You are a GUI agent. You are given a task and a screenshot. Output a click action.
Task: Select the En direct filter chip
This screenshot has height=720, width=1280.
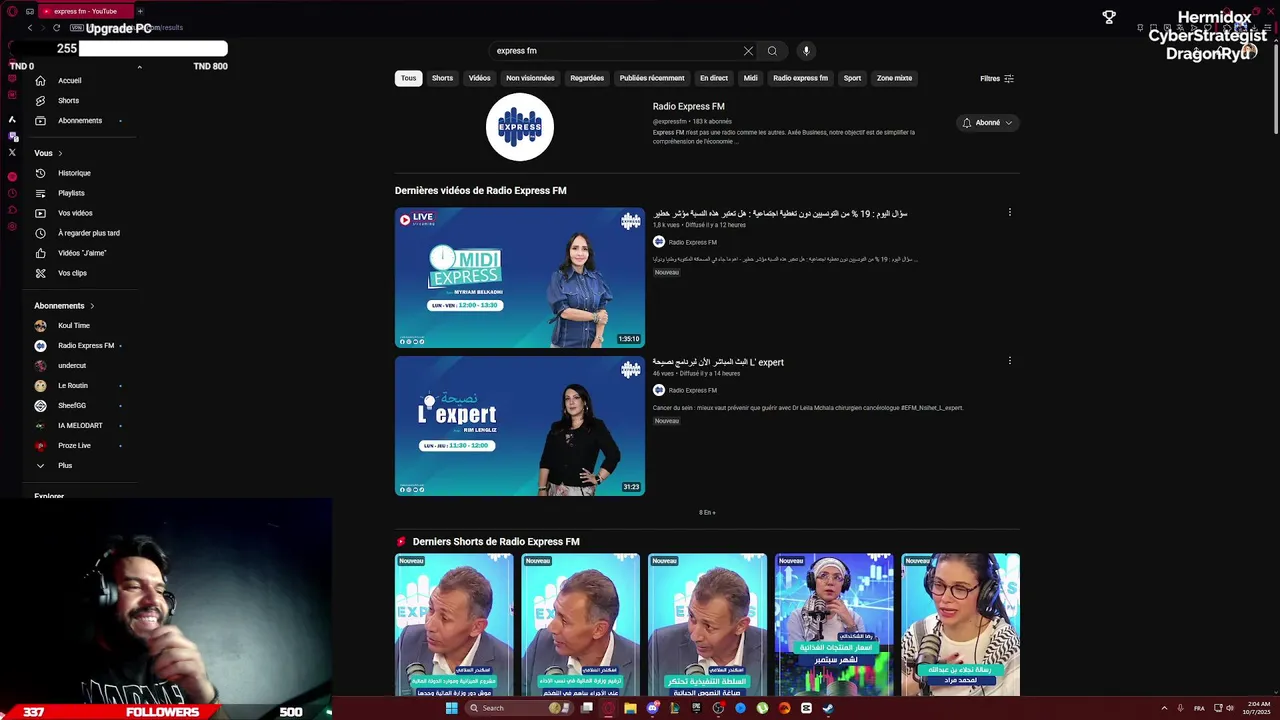point(714,78)
